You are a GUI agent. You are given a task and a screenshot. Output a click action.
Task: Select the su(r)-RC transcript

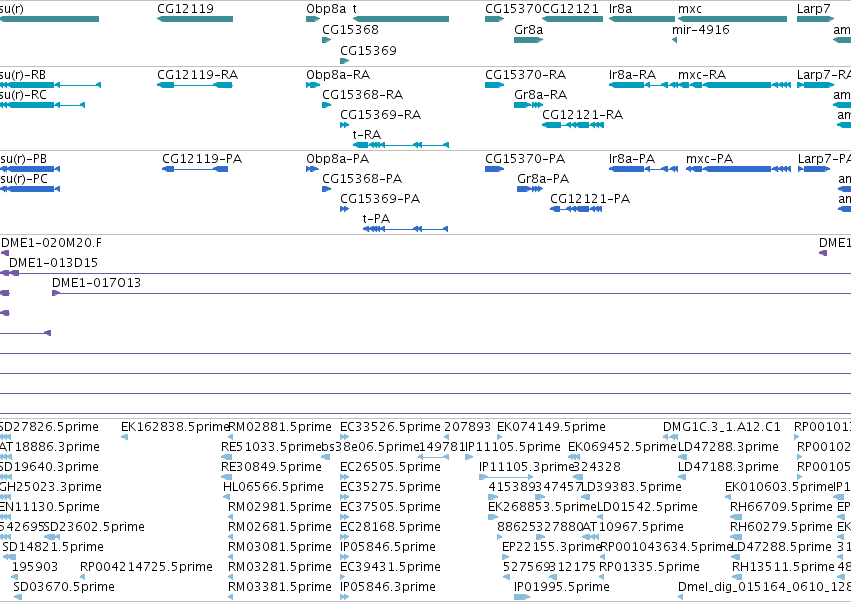point(42,105)
